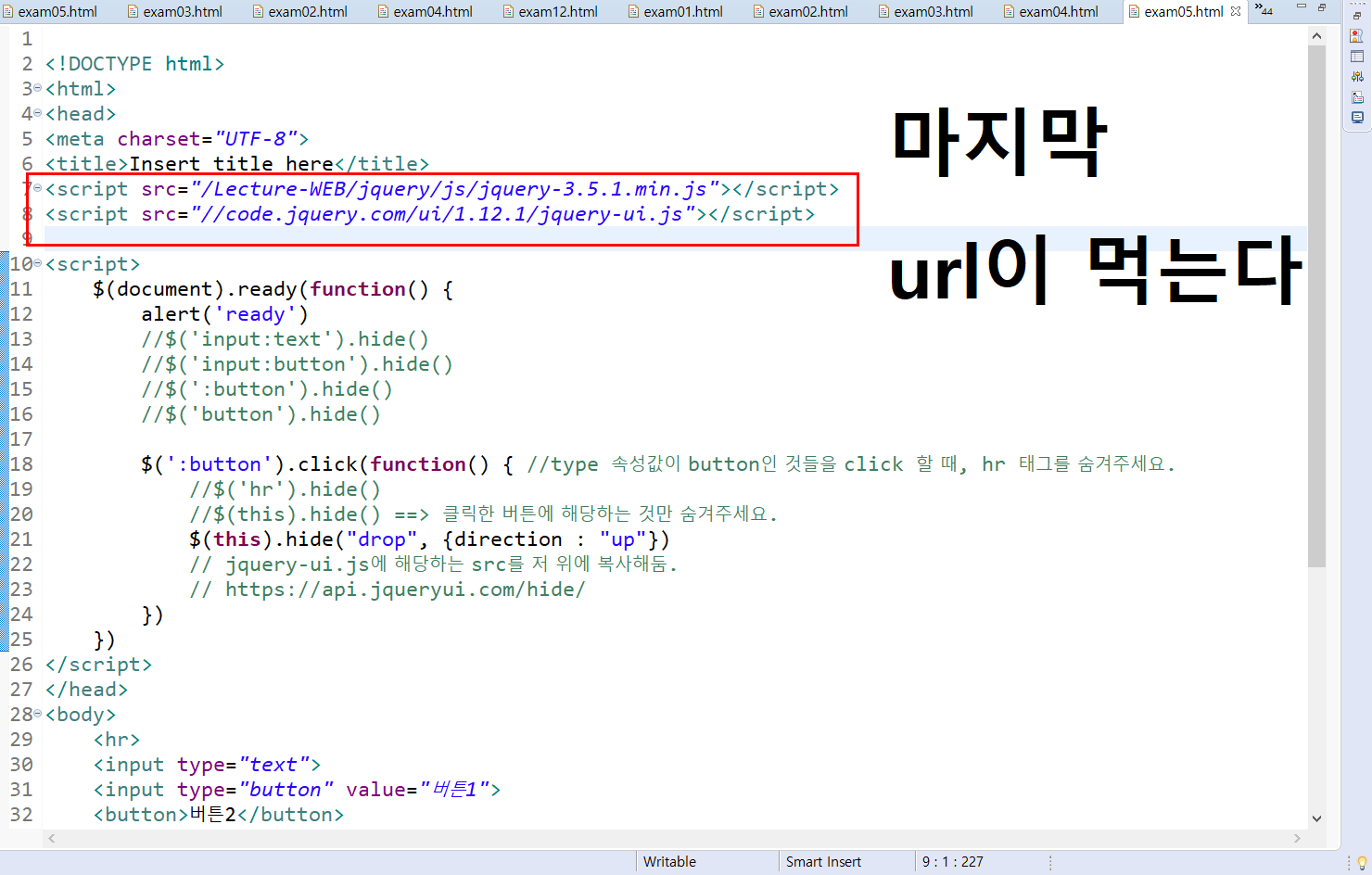The height and width of the screenshot is (875, 1372).
Task: Click the vertical scrollbar up arrow
Action: pos(1316,35)
